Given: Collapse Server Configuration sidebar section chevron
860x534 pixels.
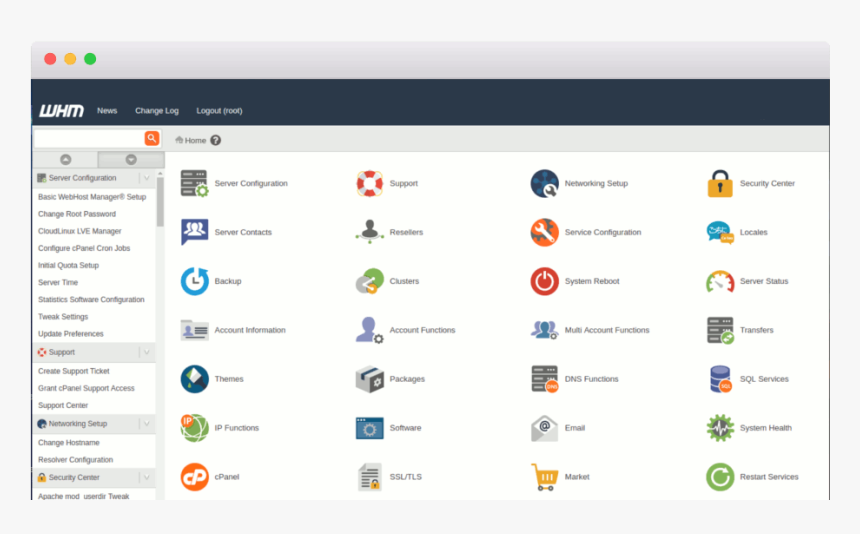Looking at the screenshot, I should (x=146, y=178).
